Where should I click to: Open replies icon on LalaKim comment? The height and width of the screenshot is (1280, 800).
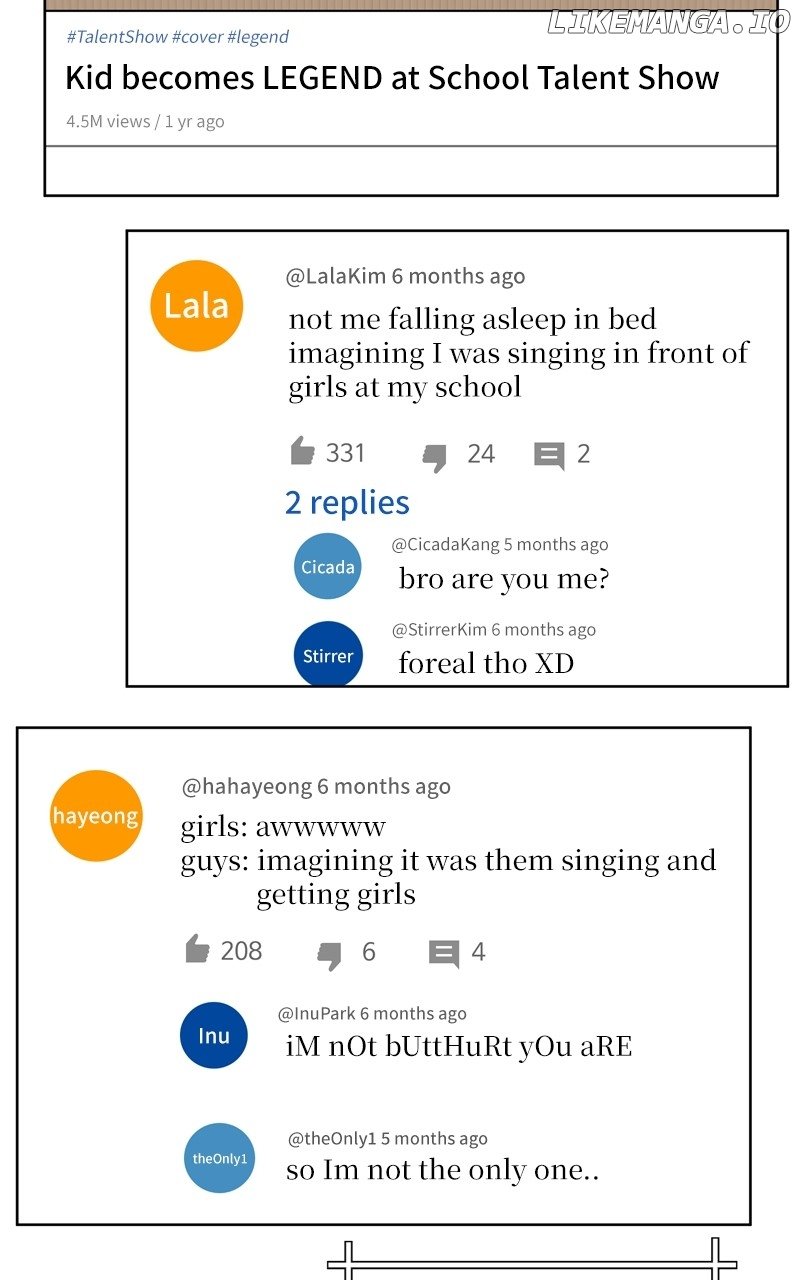pyautogui.click(x=549, y=455)
